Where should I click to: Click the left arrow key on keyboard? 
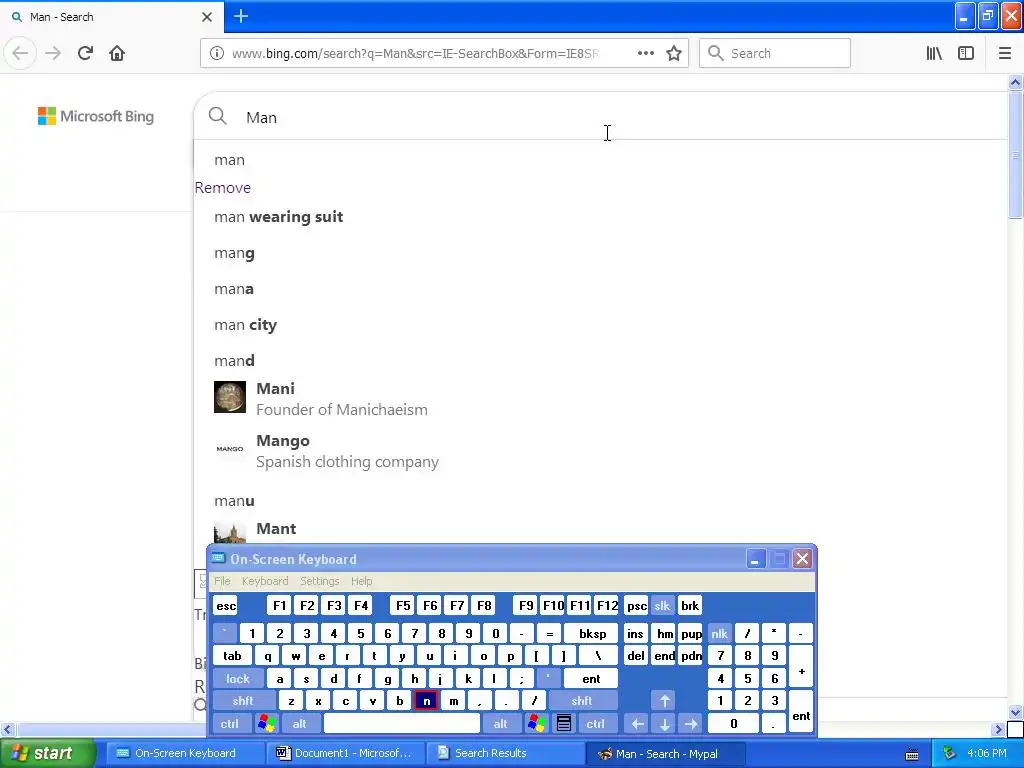[x=637, y=724]
